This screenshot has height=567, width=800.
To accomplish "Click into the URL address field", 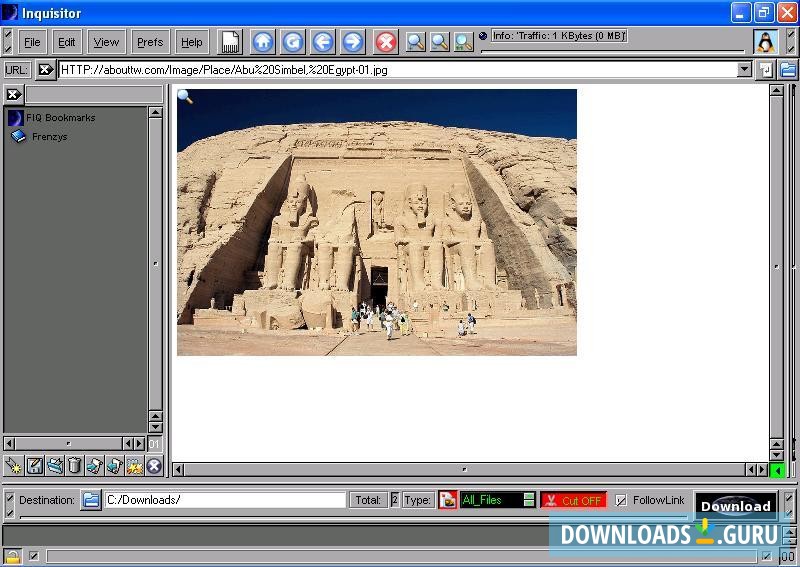I will (397, 69).
